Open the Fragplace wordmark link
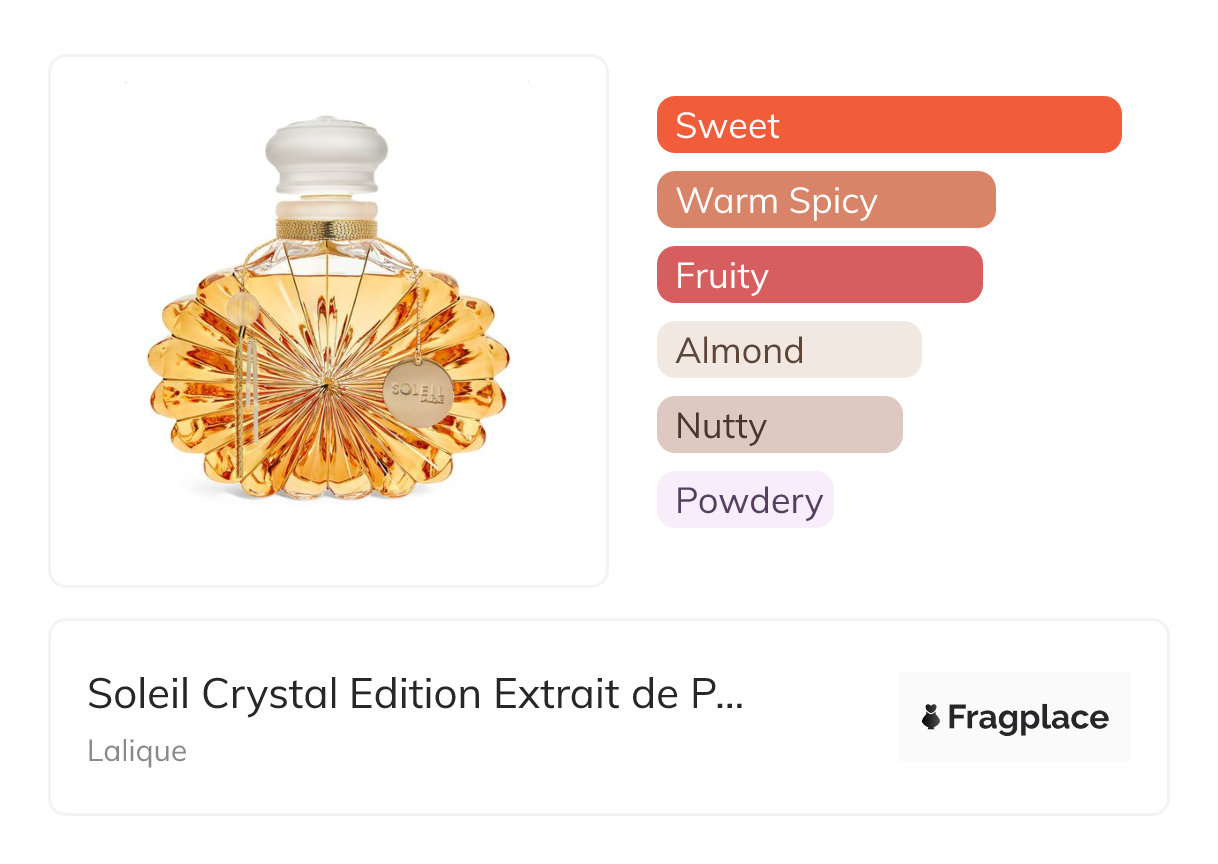 pyautogui.click(x=1027, y=717)
